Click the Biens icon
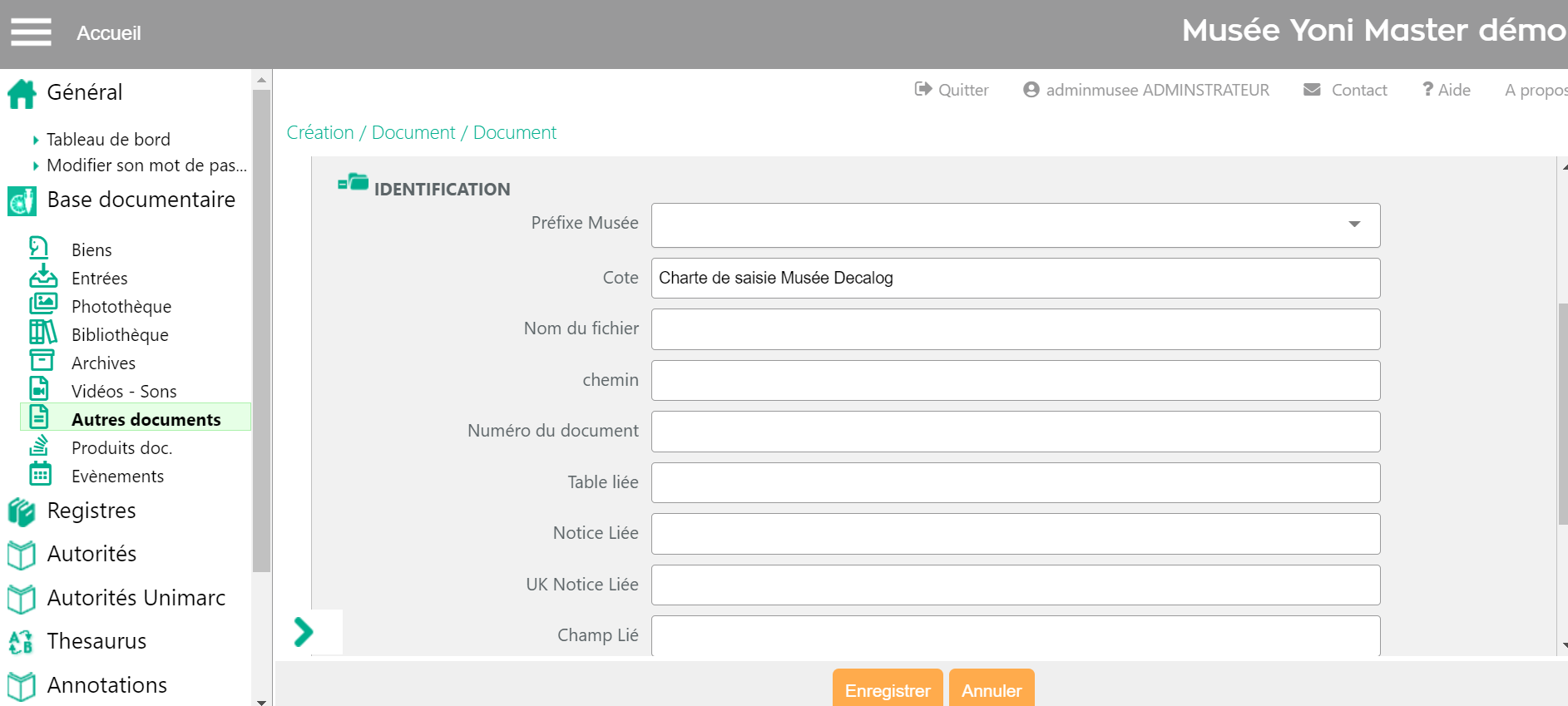Viewport: 1568px width, 706px height. [x=39, y=249]
